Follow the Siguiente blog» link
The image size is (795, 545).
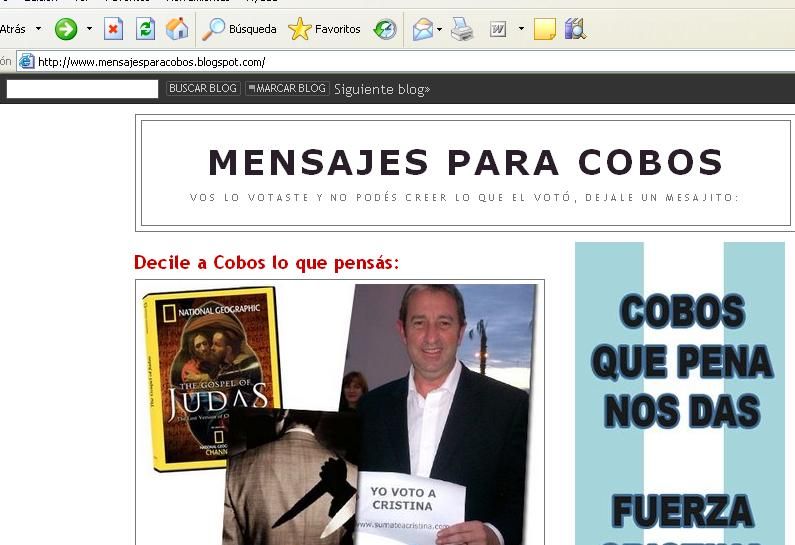[x=382, y=89]
